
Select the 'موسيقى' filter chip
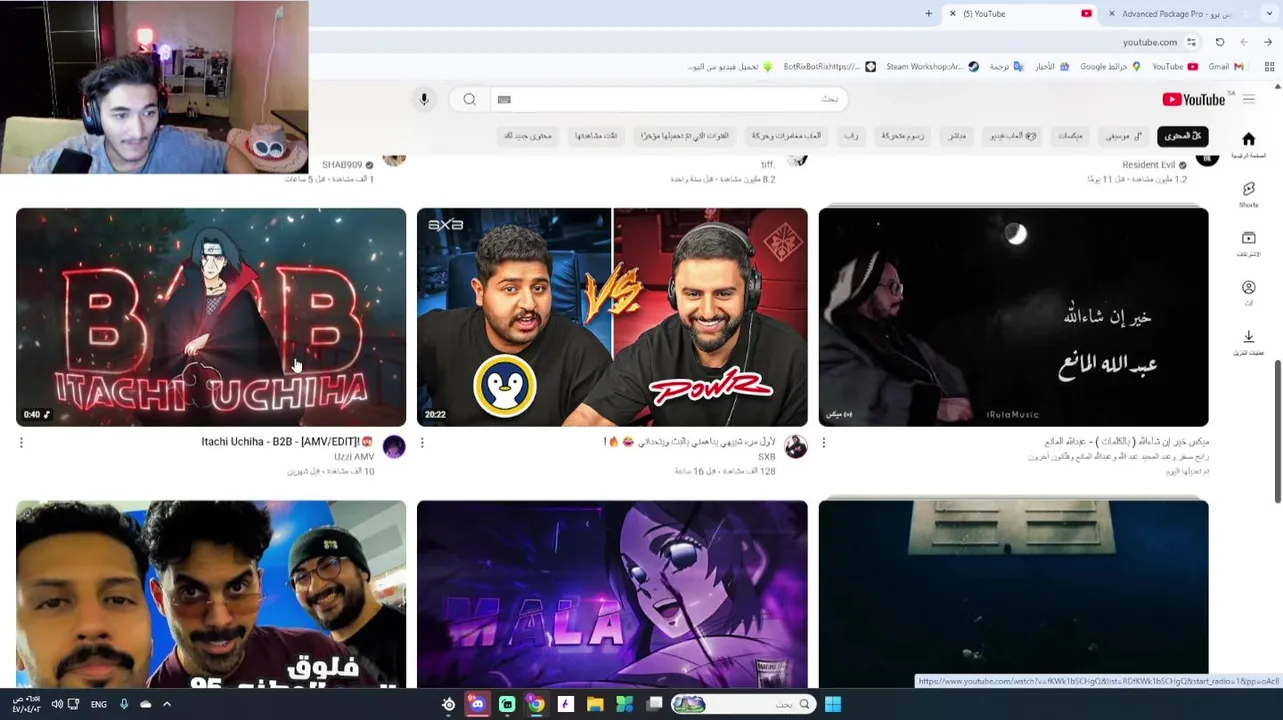[x=1124, y=136]
